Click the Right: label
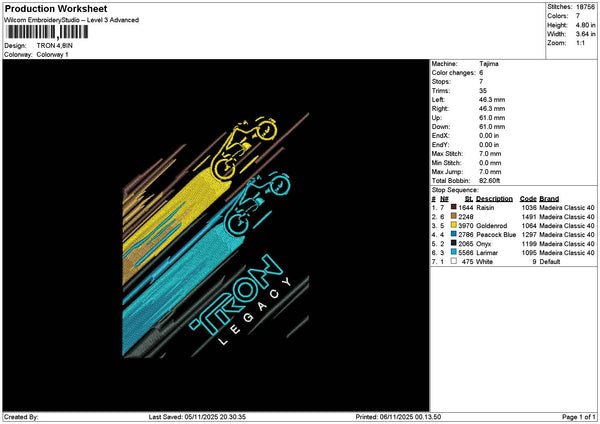 (440, 109)
